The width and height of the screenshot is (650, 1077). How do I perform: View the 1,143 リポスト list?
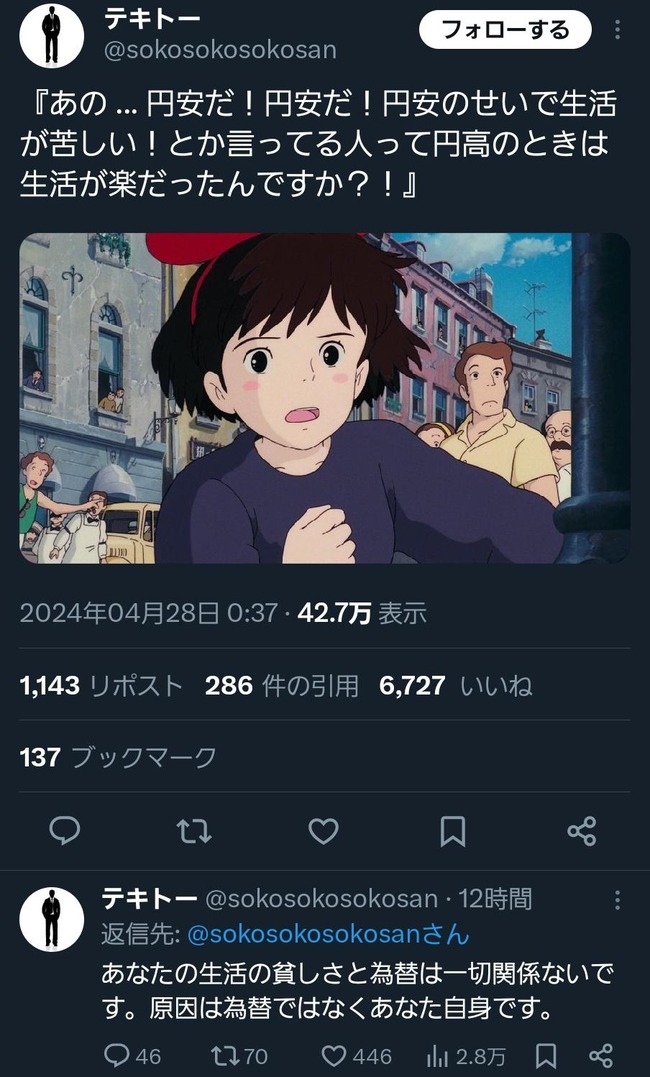[x=102, y=685]
